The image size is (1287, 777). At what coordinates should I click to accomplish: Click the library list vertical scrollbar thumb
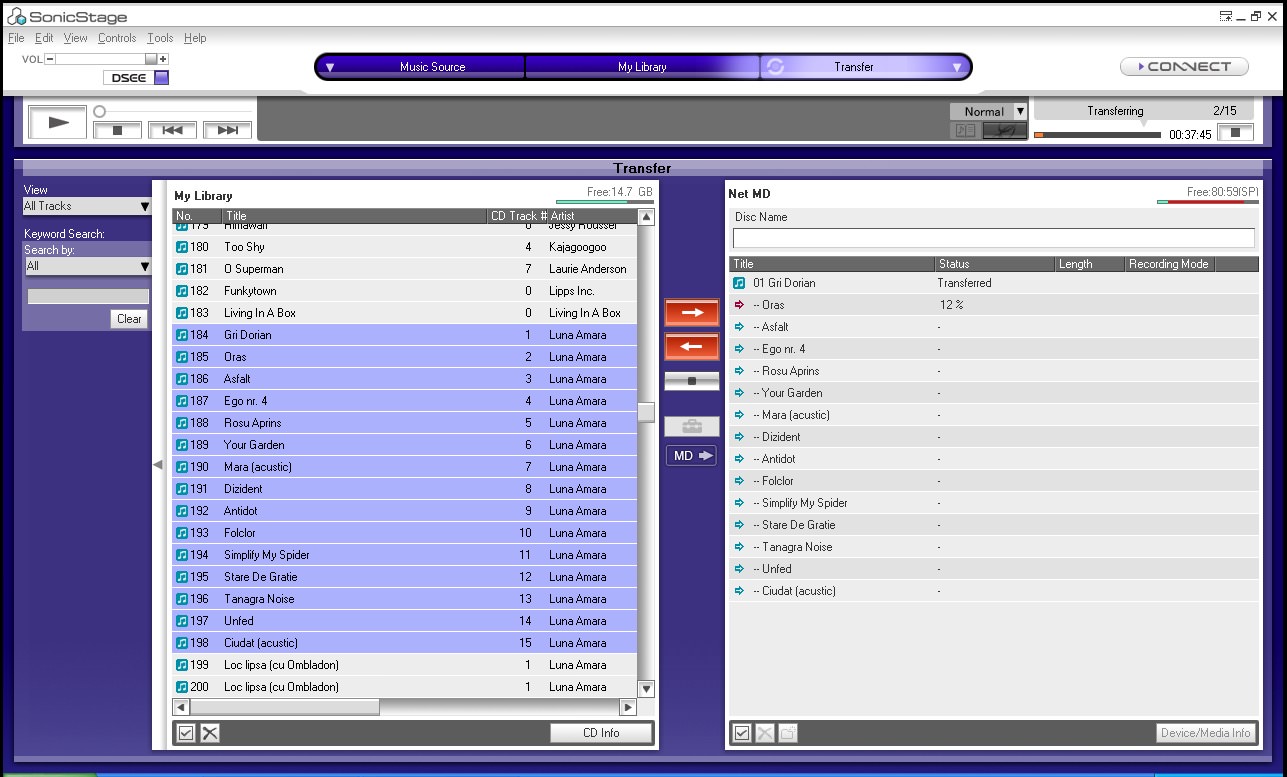646,412
